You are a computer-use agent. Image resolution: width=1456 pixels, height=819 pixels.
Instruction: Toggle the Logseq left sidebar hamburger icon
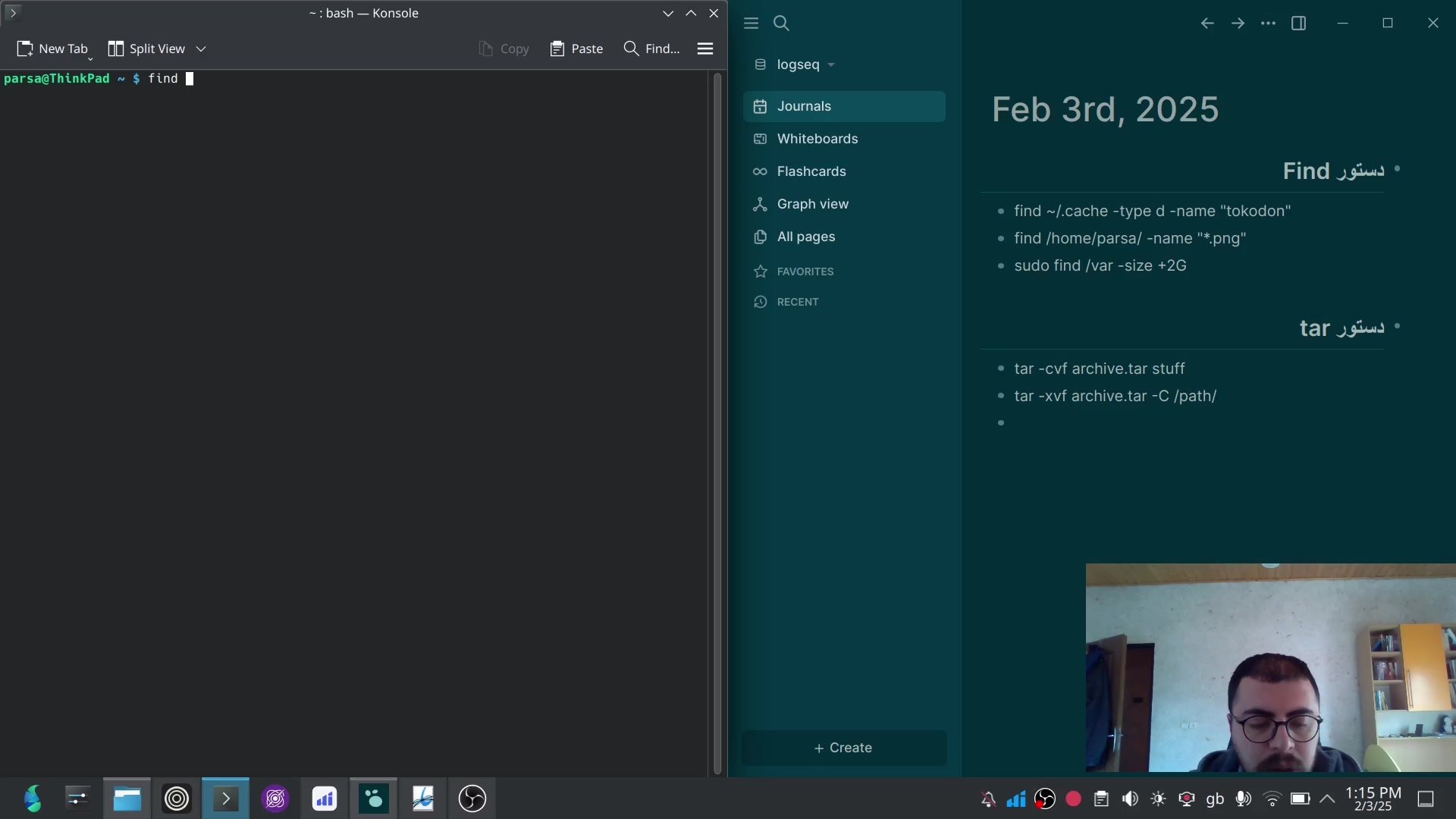(751, 24)
